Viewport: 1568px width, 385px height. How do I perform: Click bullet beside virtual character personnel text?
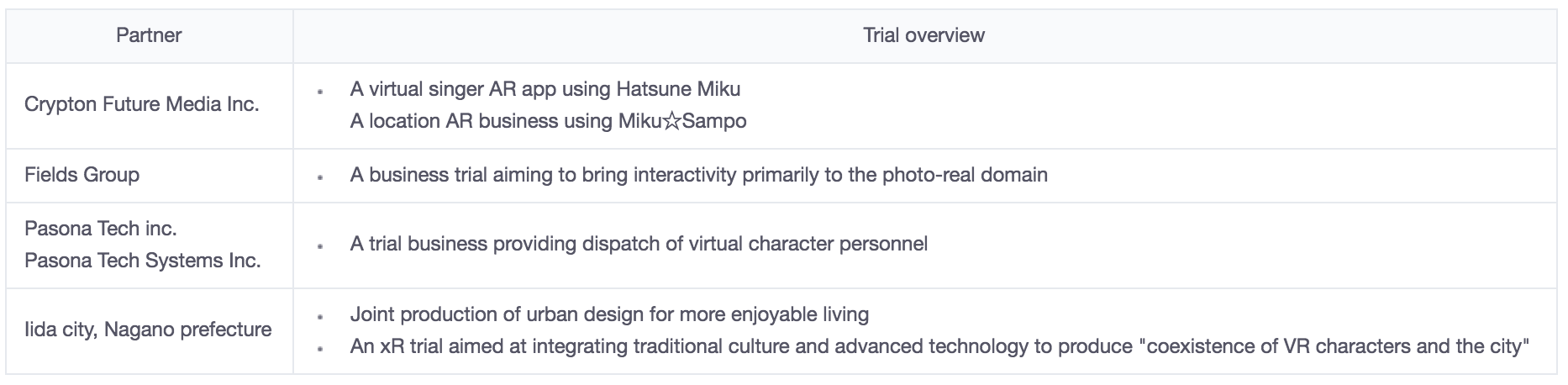pos(321,247)
